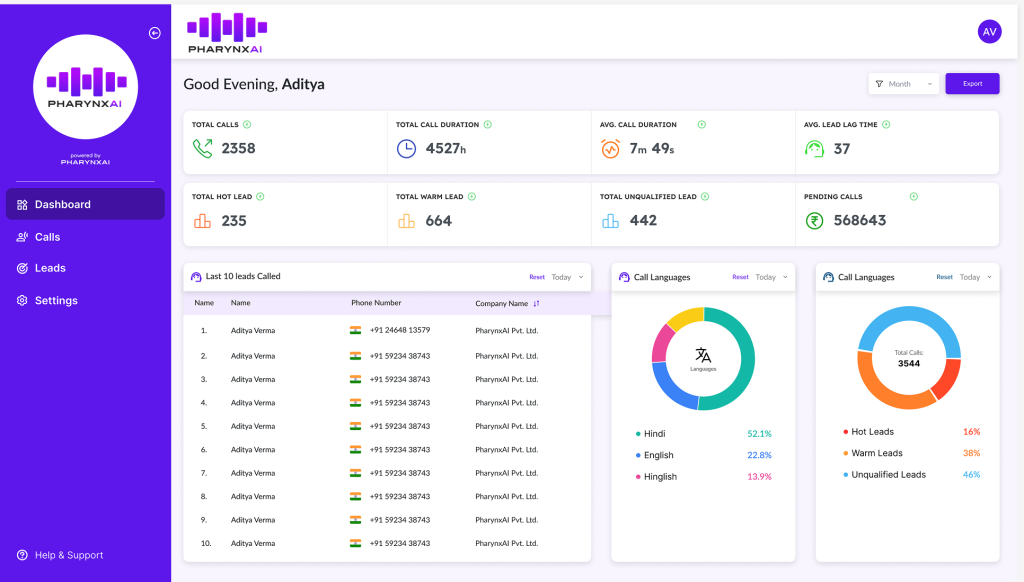Click the Total Calls phone icon
The width and height of the screenshot is (1024, 582).
tap(203, 149)
